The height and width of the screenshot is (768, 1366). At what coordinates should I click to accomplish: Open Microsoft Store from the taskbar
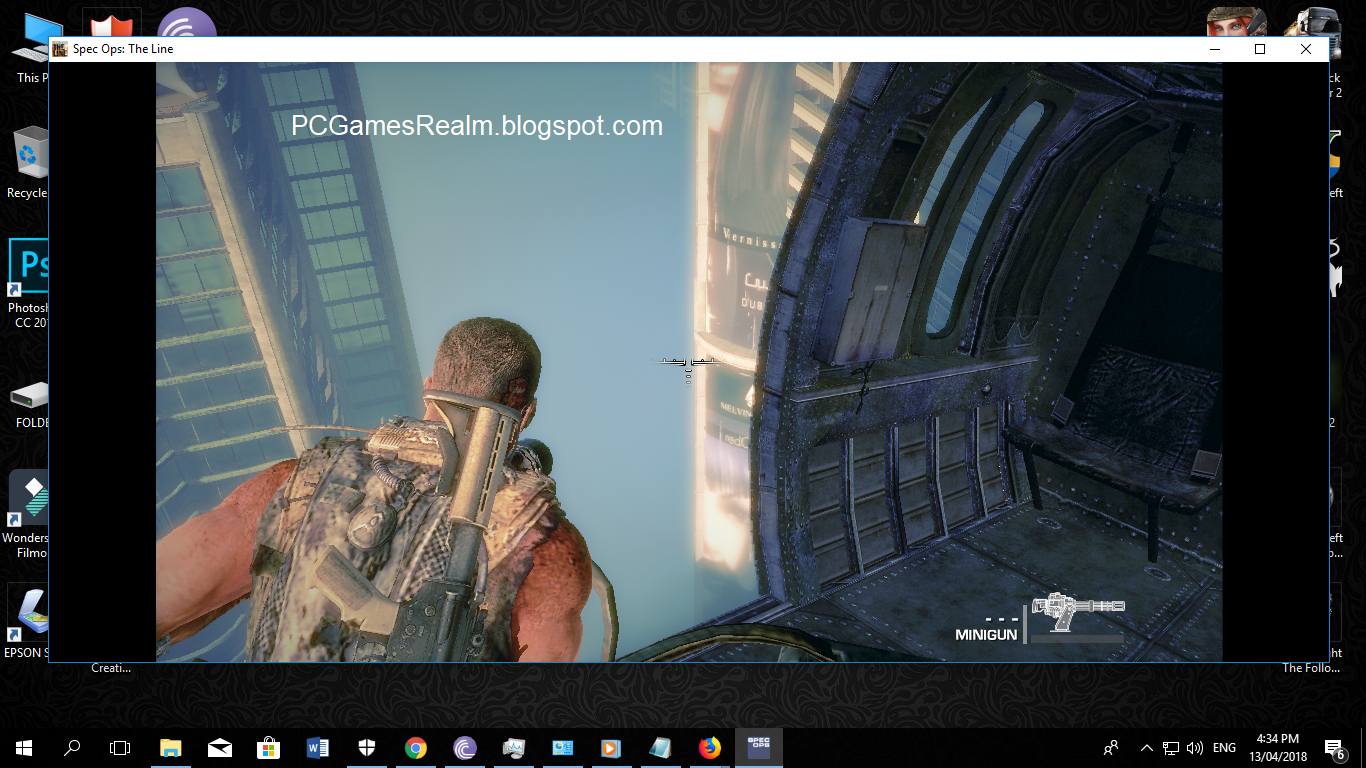point(269,748)
